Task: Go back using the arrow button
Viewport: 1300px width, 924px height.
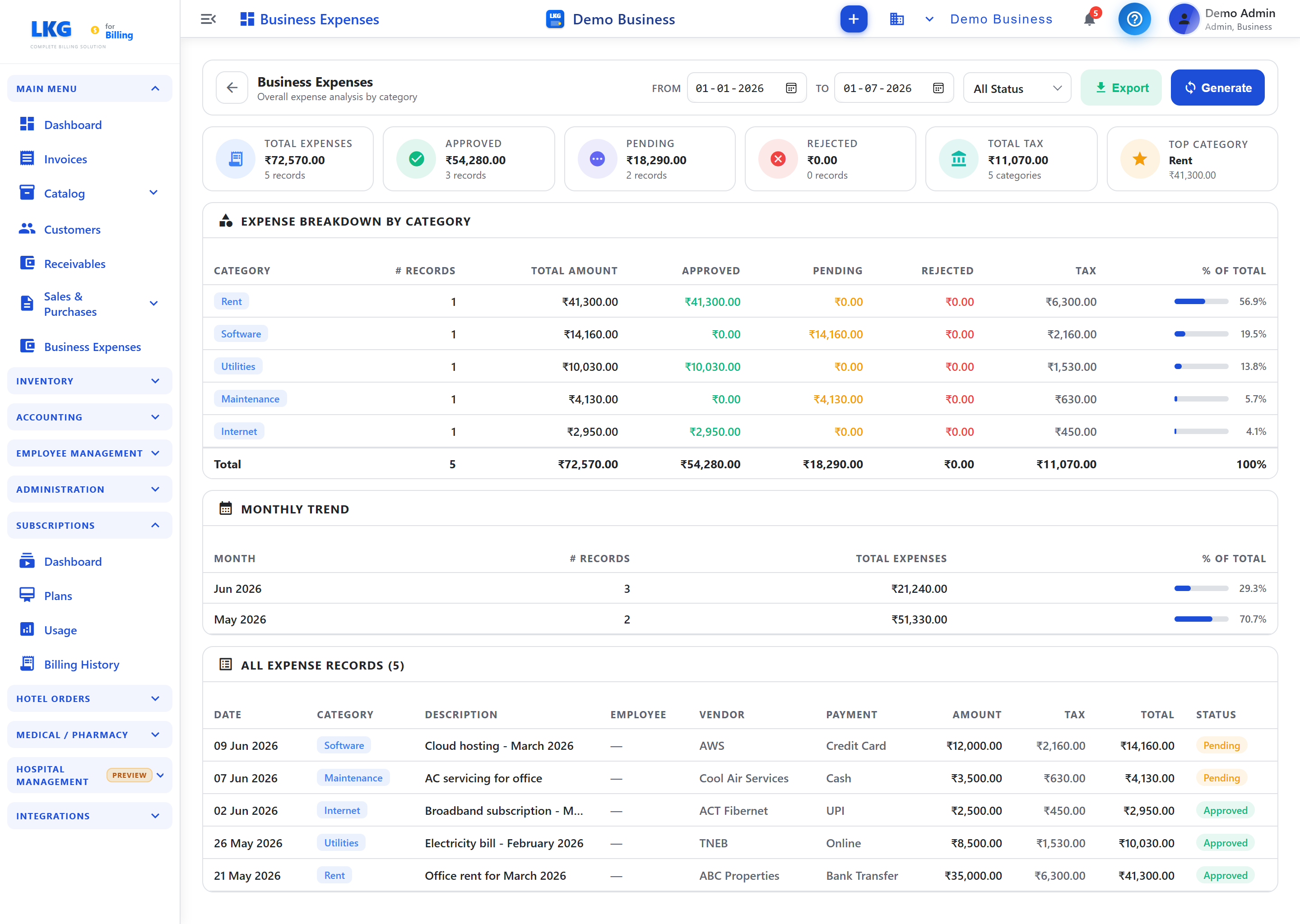Action: [232, 88]
